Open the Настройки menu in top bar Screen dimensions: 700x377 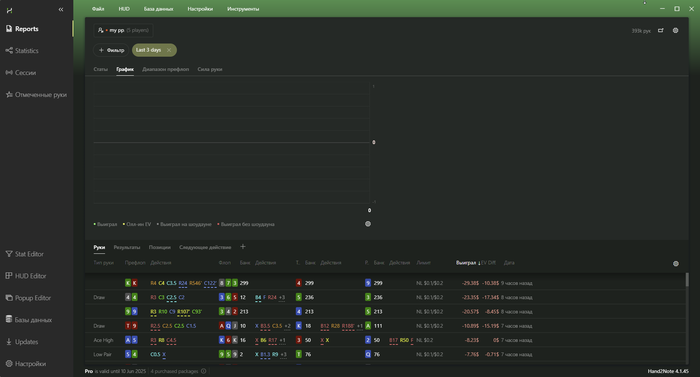tap(200, 9)
